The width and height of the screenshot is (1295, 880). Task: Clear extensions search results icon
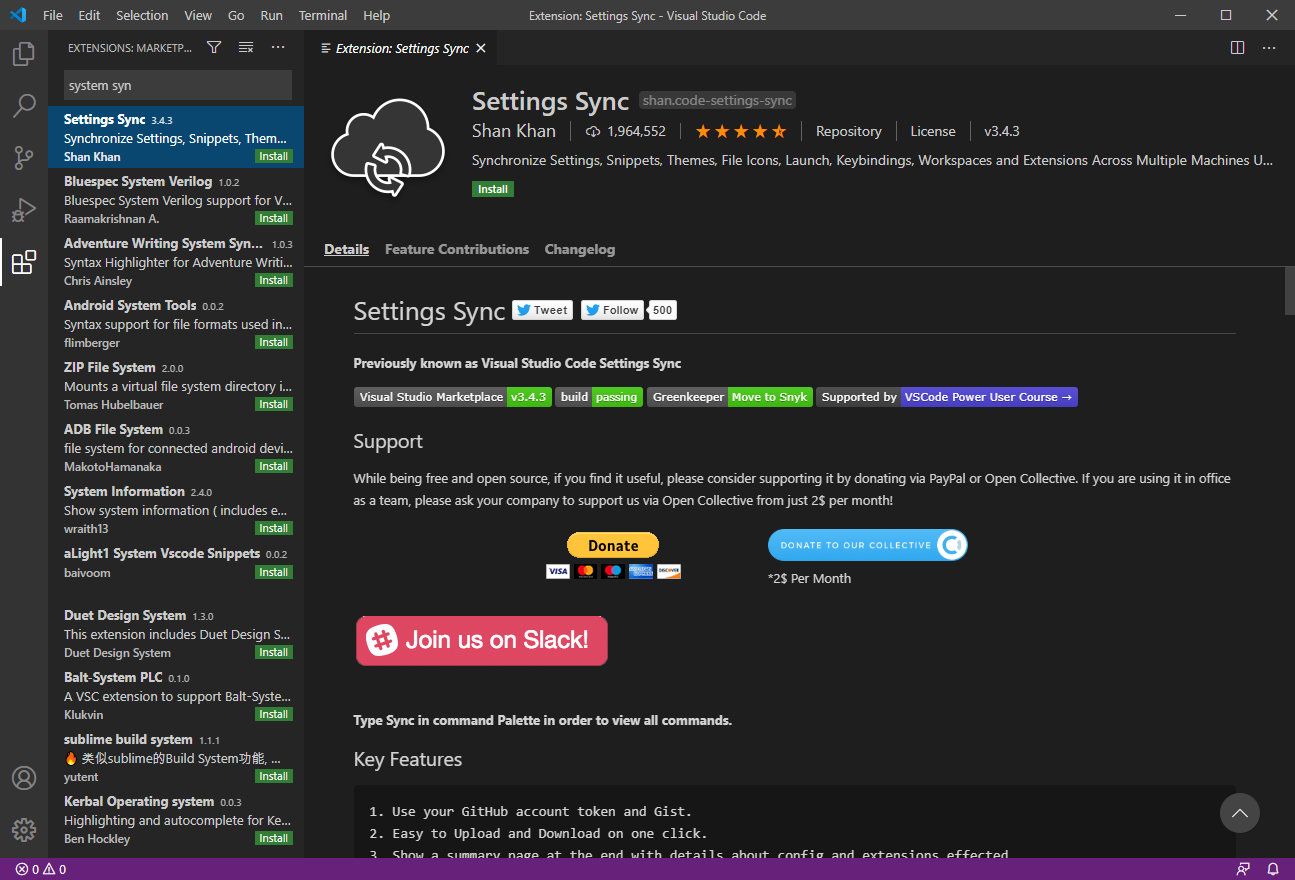pyautogui.click(x=246, y=47)
